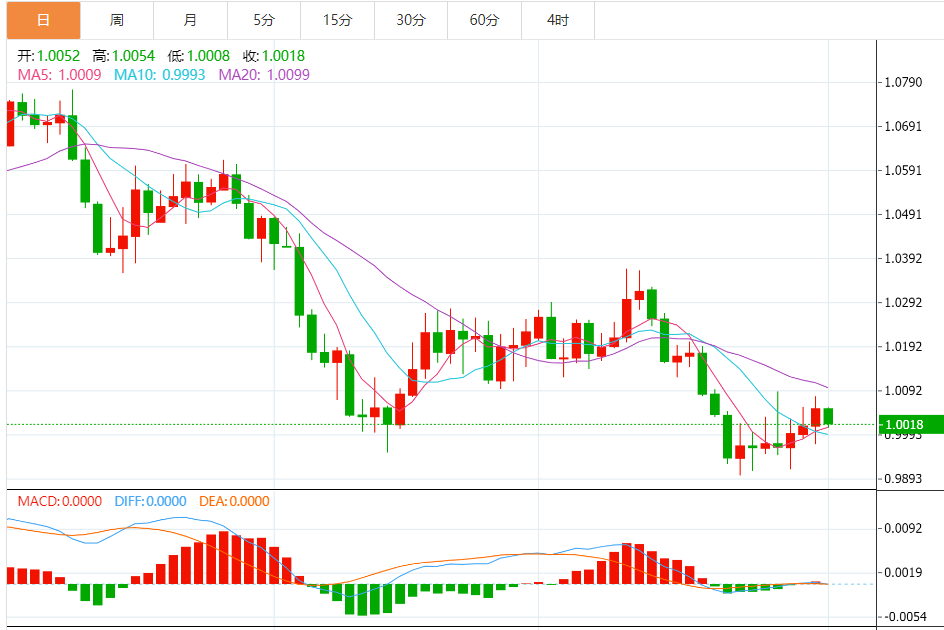Screen dimensions: 944x630
Task: Click the open price 1.0052 value
Action: point(58,56)
